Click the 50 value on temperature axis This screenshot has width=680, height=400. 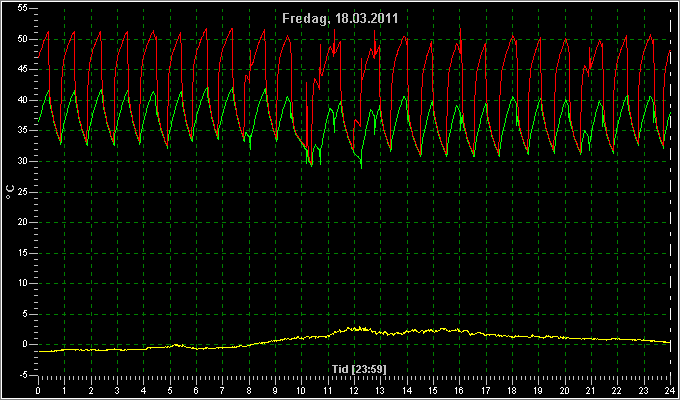[x=23, y=39]
